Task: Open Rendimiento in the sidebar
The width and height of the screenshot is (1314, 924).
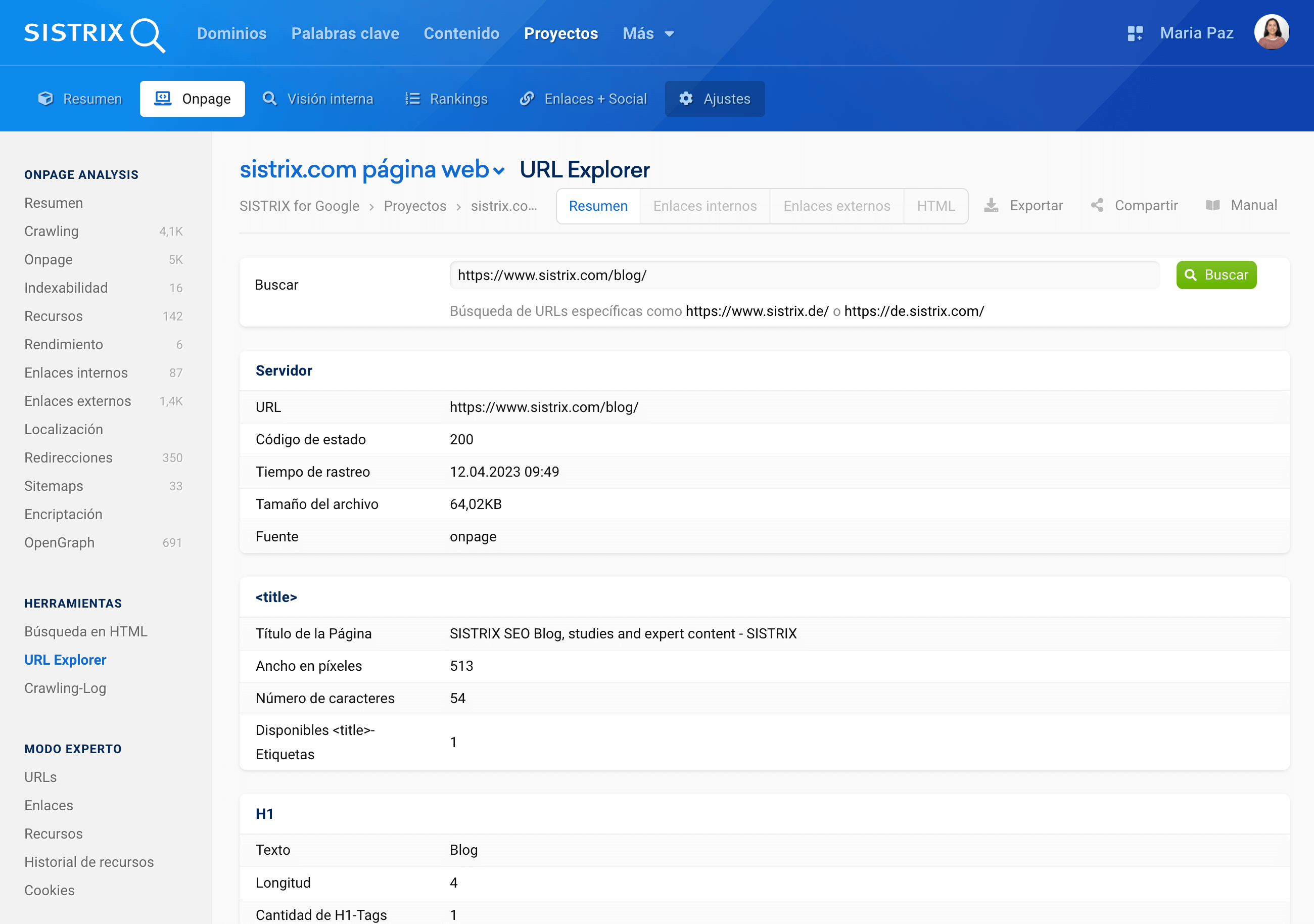Action: (x=64, y=345)
